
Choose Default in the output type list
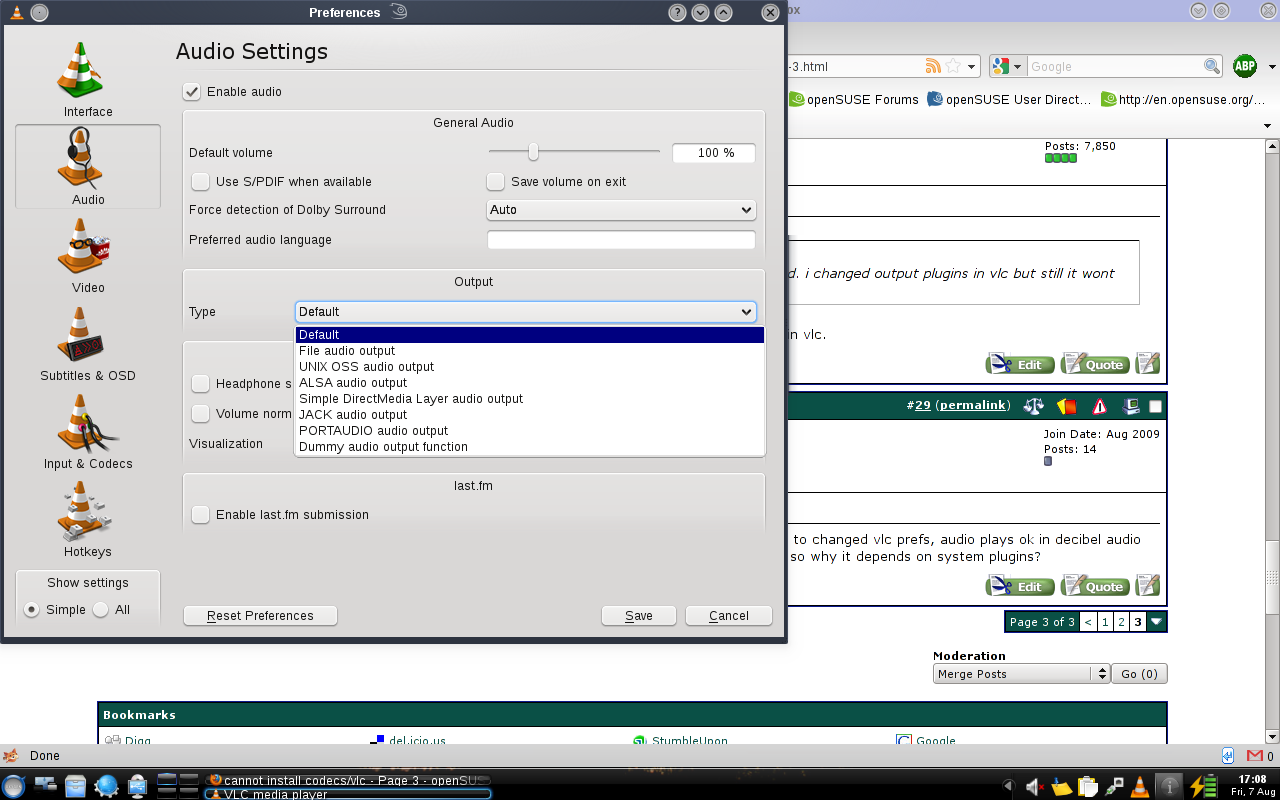[529, 335]
